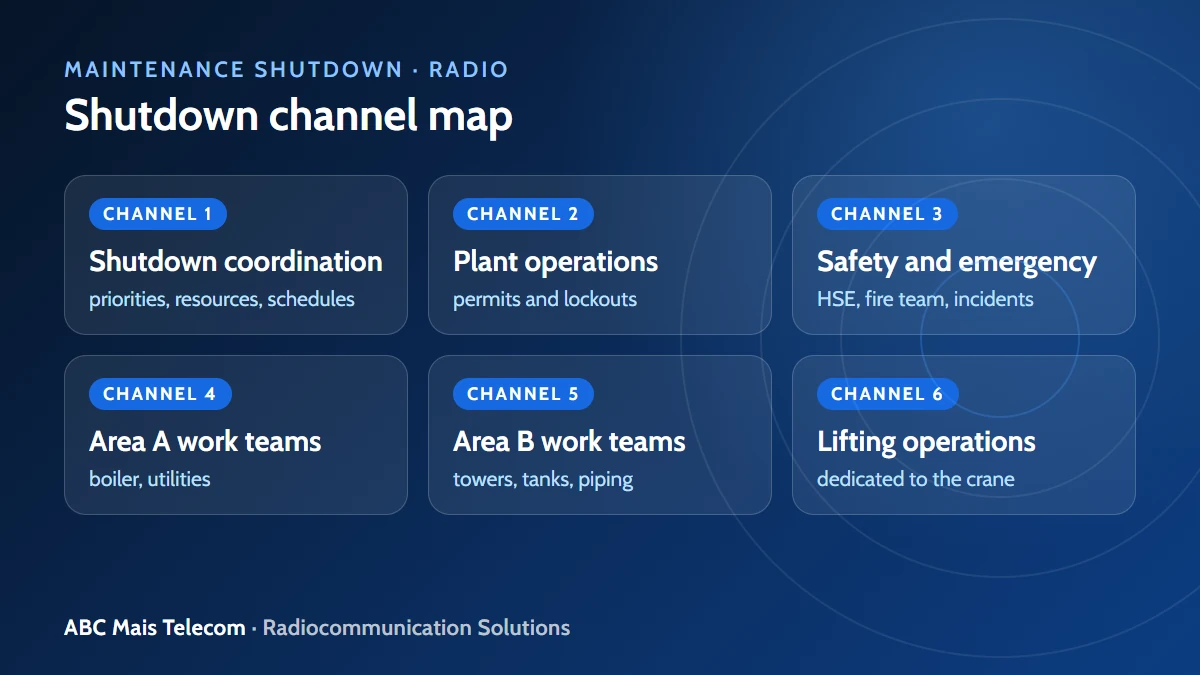
Task: Click the CHANNEL 3 badge
Action: tap(887, 214)
